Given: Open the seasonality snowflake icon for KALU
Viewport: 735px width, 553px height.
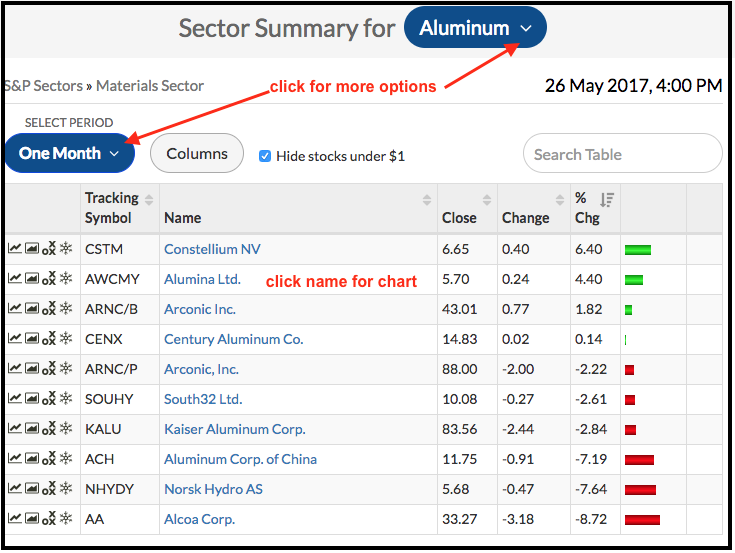Looking at the screenshot, I should [66, 429].
